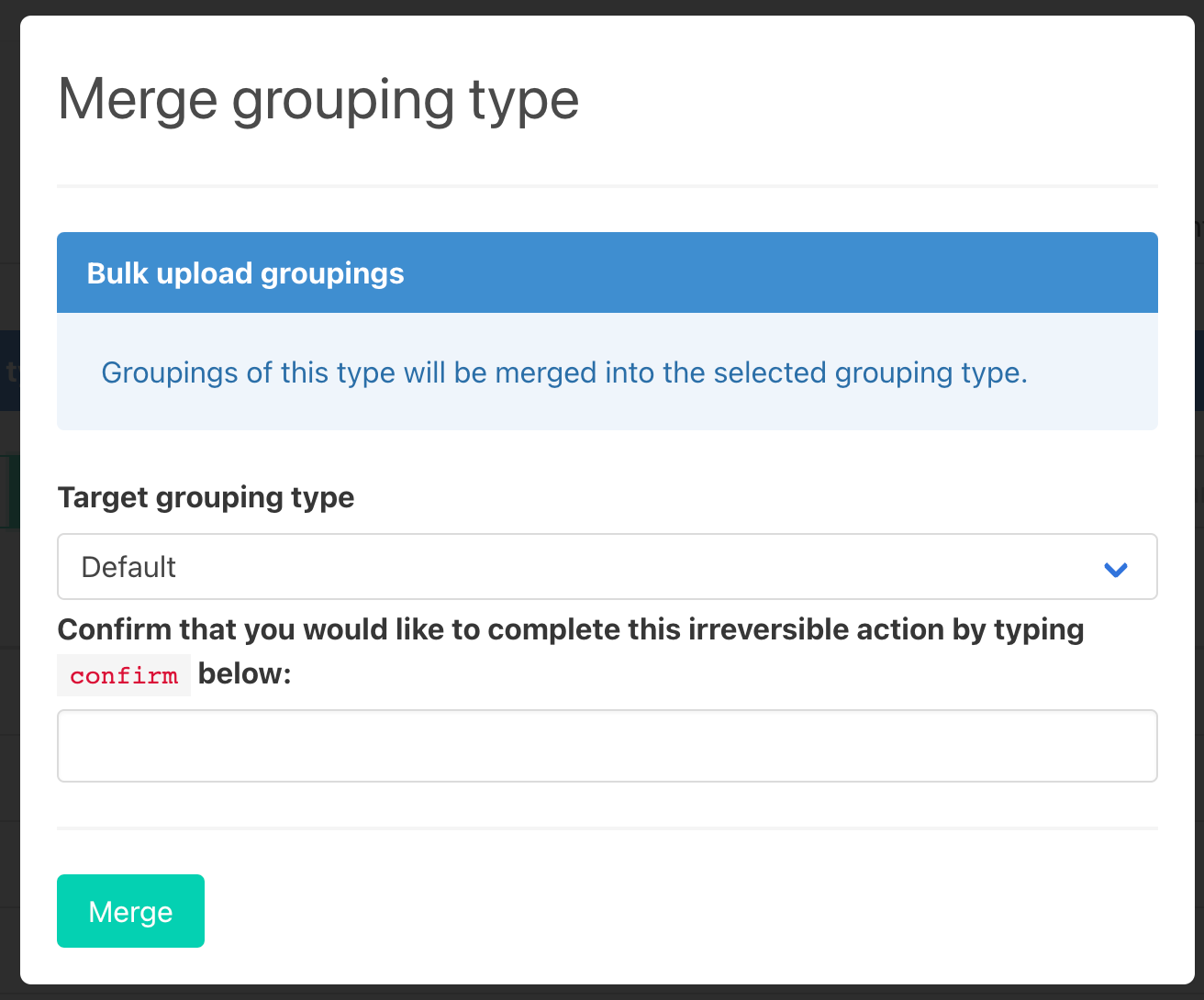Image resolution: width=1204 pixels, height=1000 pixels.
Task: Click the "Groupings of this type" info message
Action: pos(563,372)
